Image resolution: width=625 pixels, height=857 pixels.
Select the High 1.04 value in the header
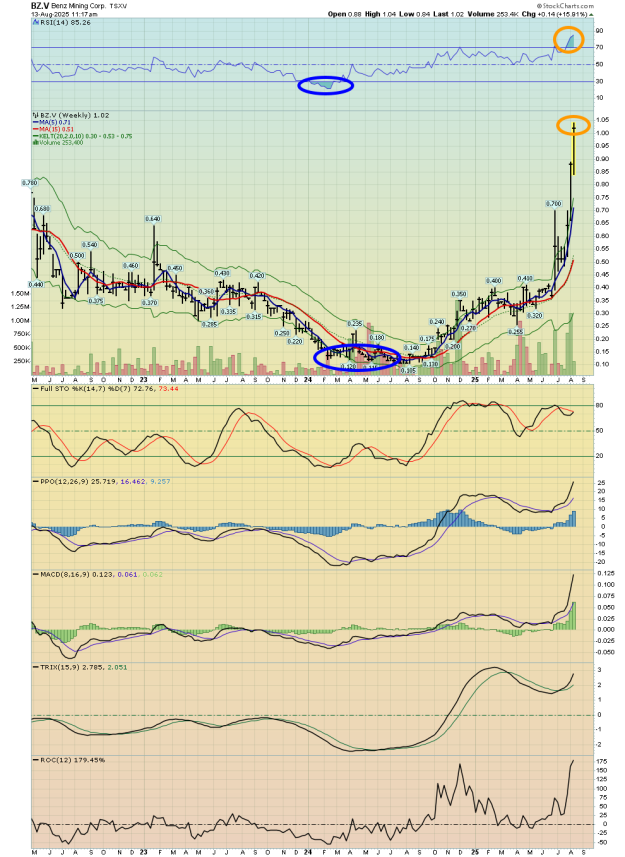[x=380, y=14]
